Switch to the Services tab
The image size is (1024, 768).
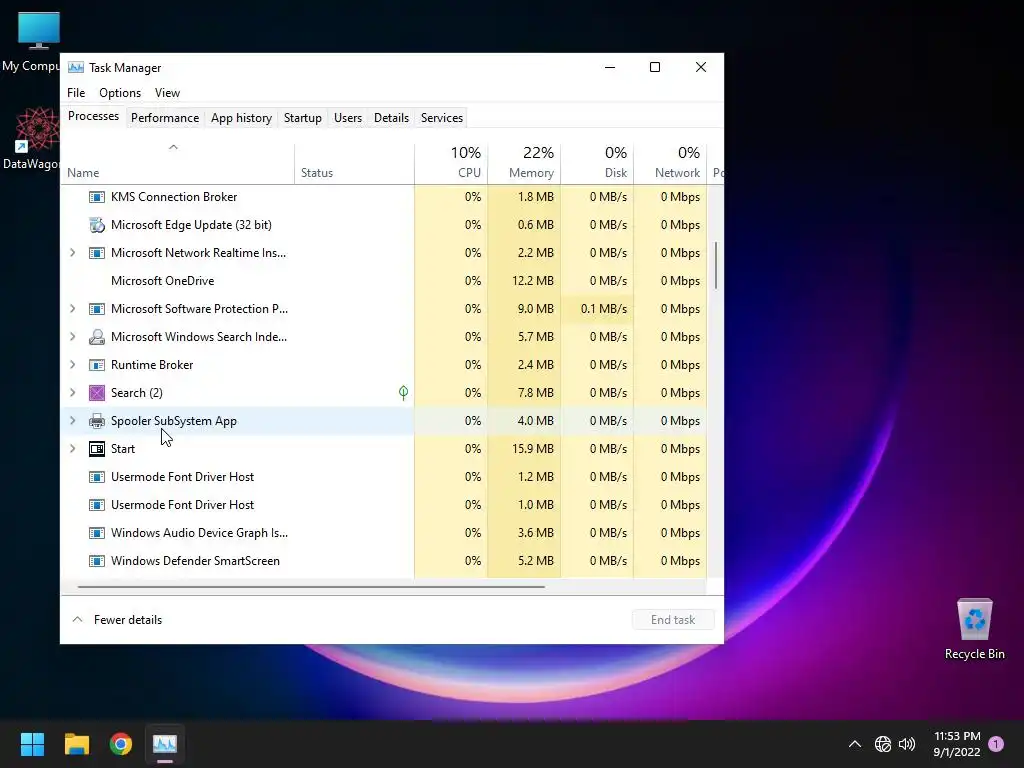(x=441, y=118)
